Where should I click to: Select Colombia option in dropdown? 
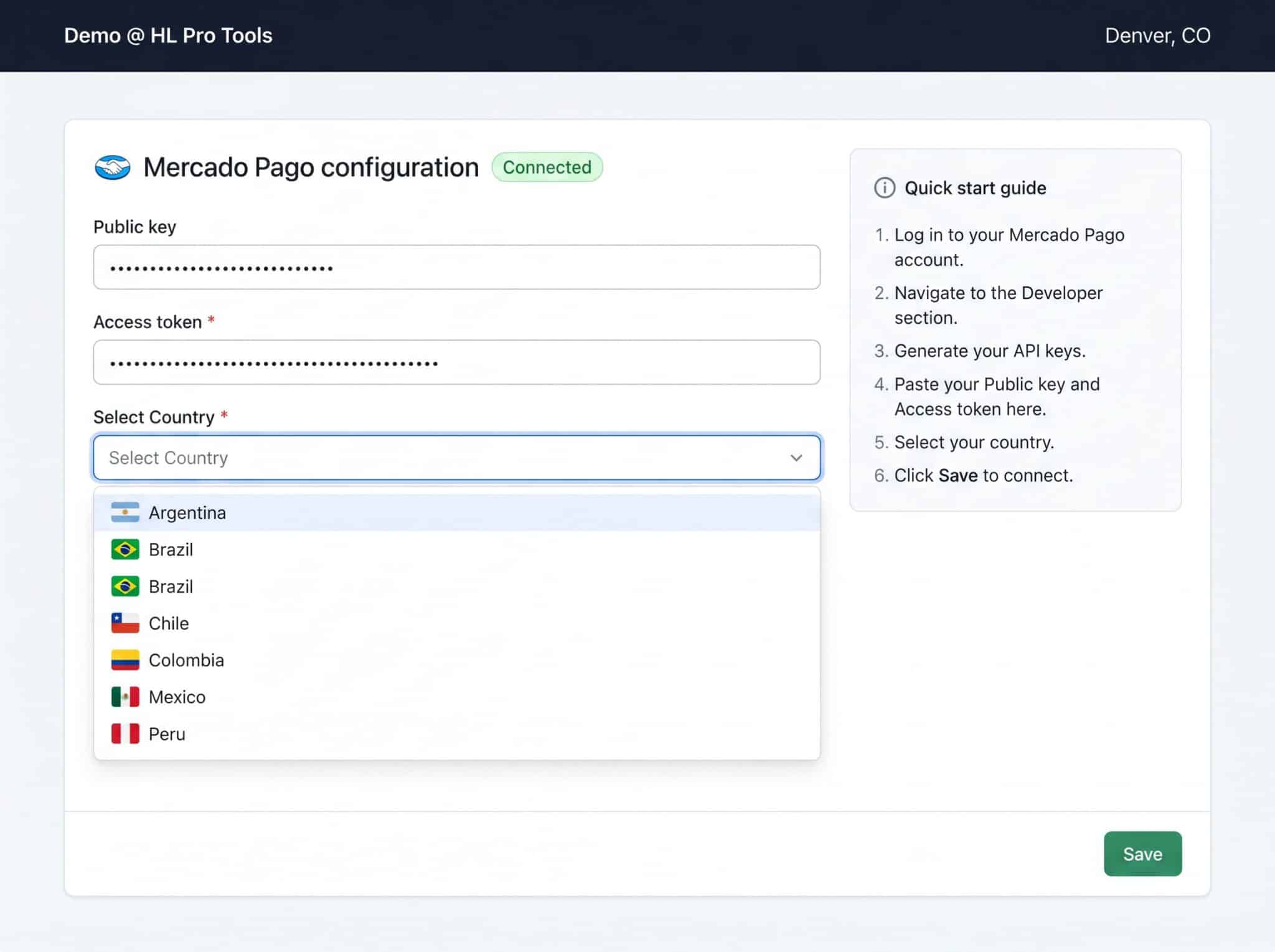click(456, 660)
